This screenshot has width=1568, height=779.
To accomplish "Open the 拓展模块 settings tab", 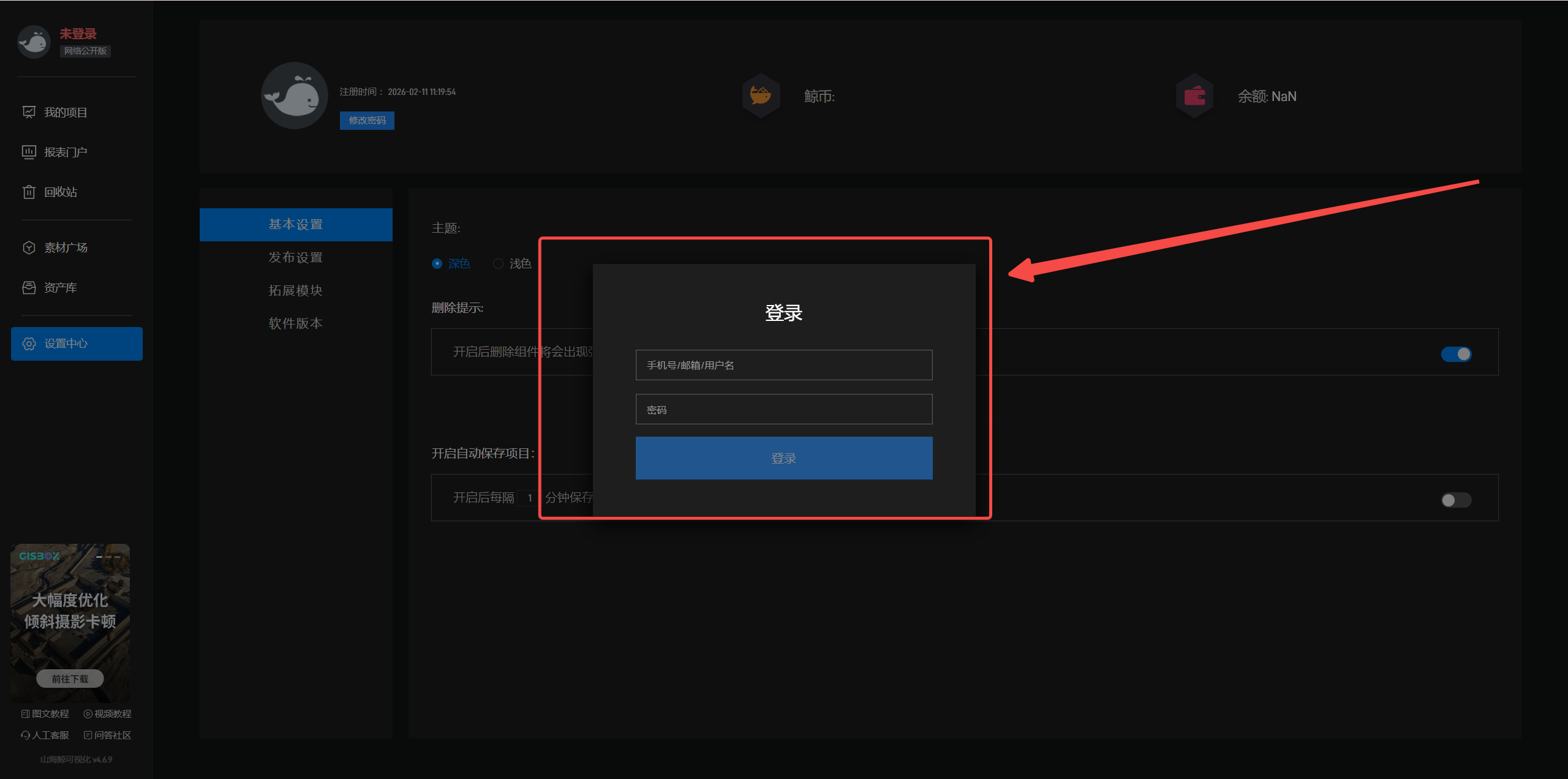I will pyautogui.click(x=295, y=290).
